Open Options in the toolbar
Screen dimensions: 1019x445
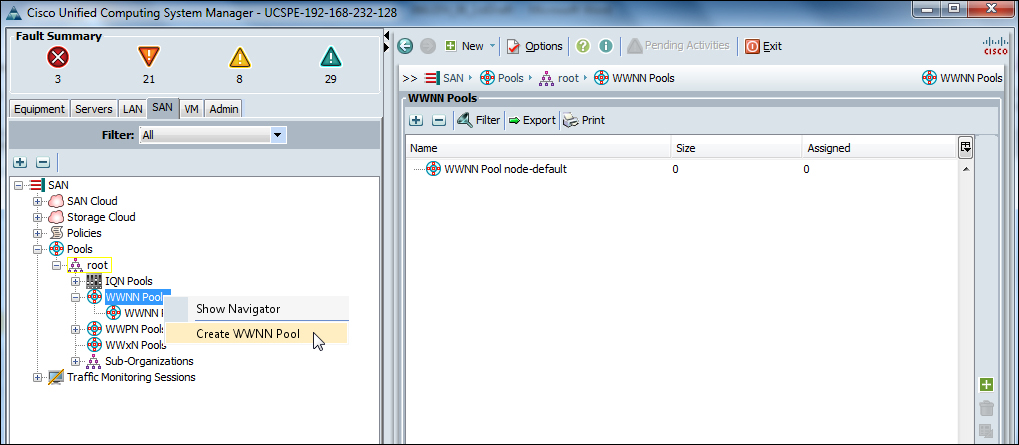[x=535, y=46]
